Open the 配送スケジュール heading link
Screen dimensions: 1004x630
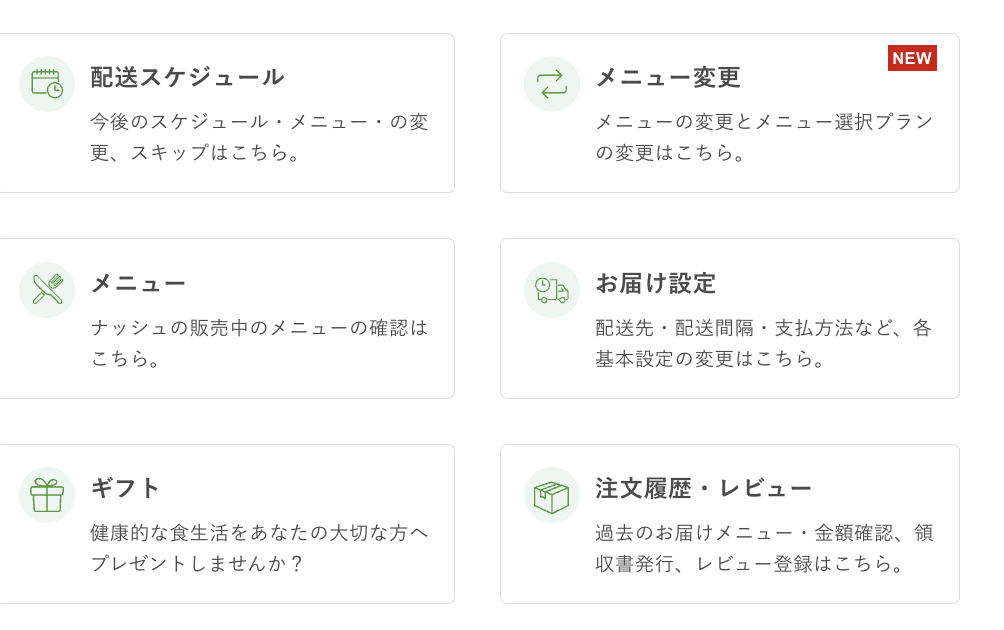187,77
